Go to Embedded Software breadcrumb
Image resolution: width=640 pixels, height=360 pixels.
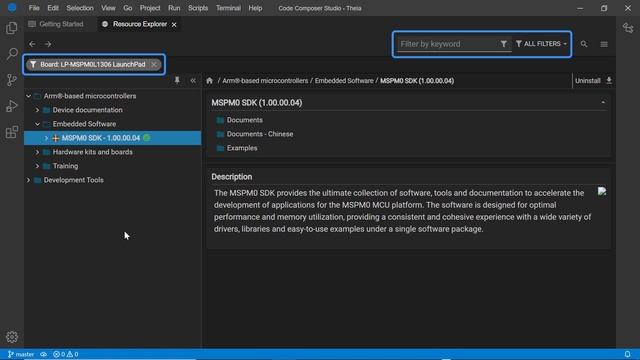pos(344,80)
